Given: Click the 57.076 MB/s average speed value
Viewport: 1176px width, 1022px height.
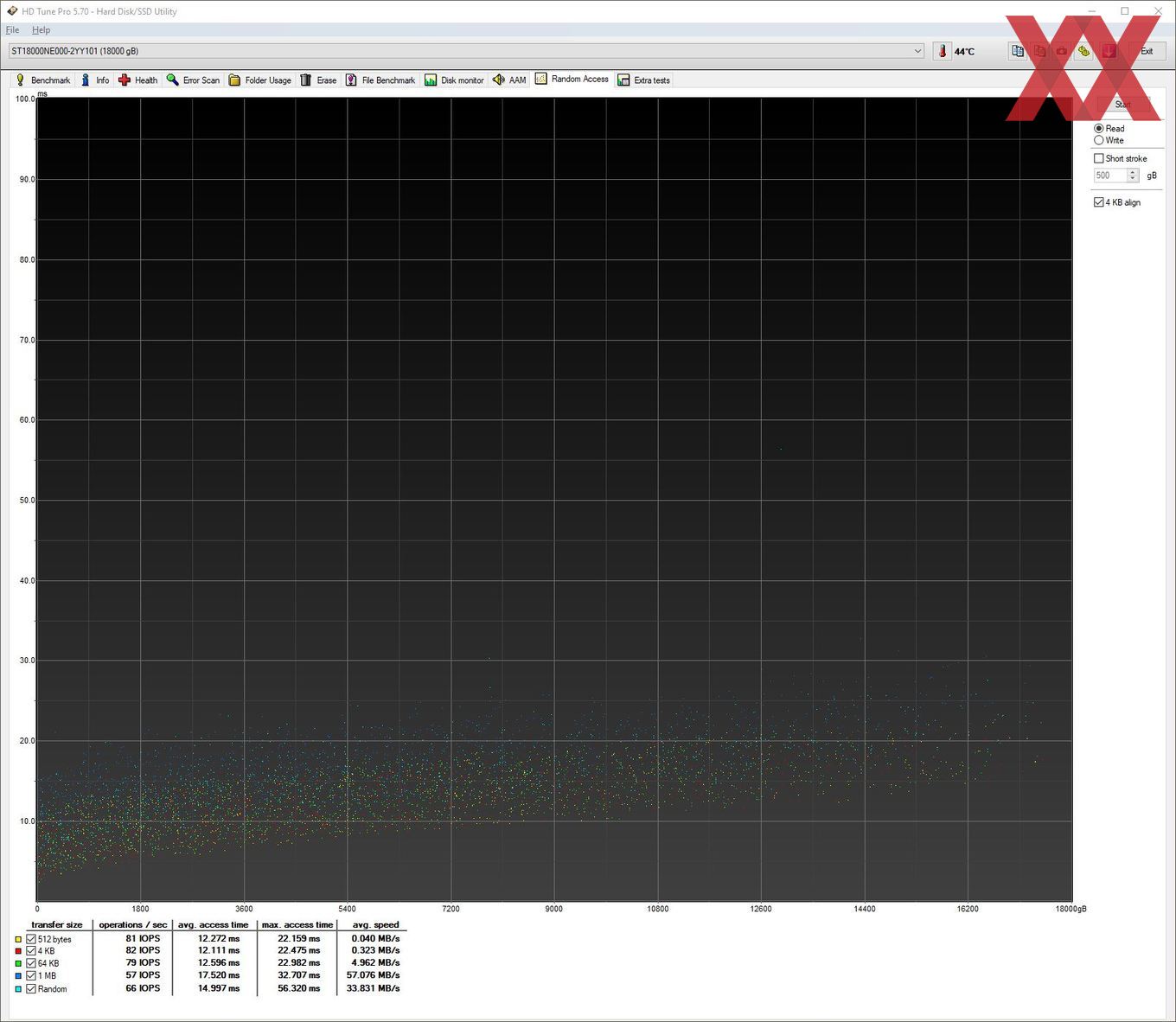Looking at the screenshot, I should 374,975.
